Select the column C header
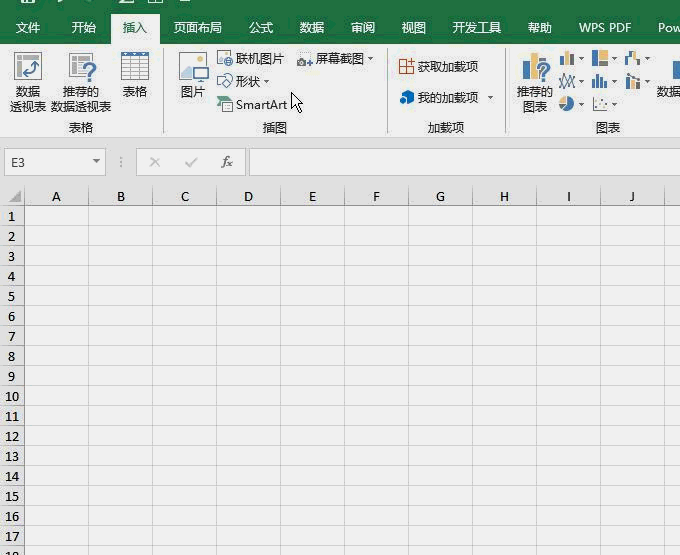This screenshot has width=680, height=555. tap(185, 197)
